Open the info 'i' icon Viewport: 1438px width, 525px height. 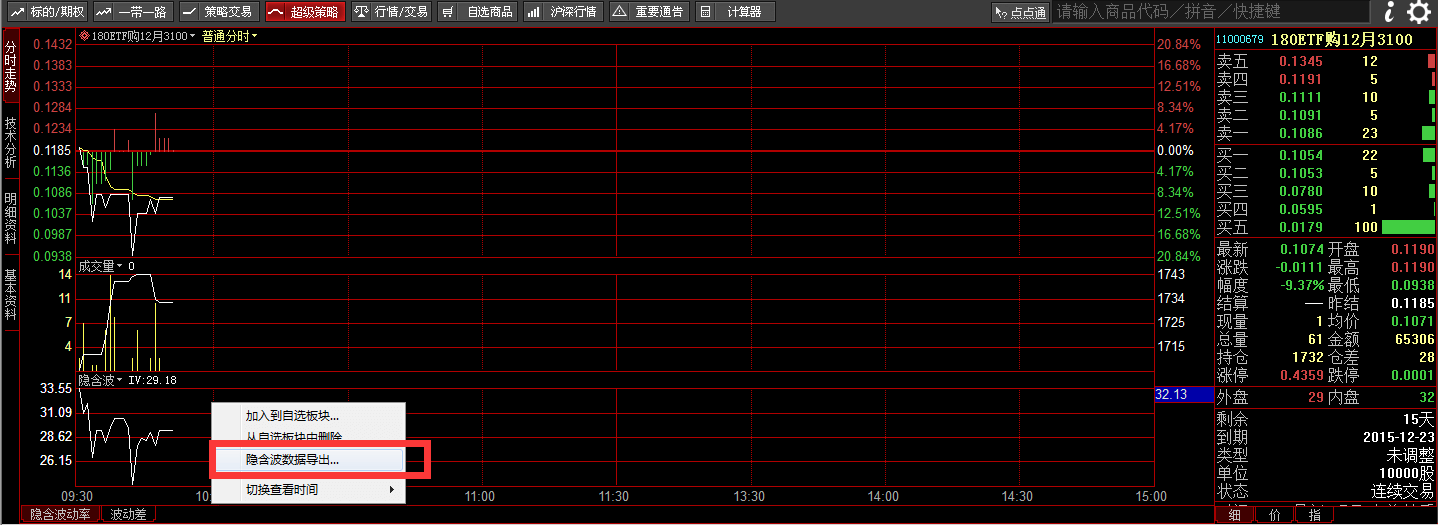[1390, 12]
